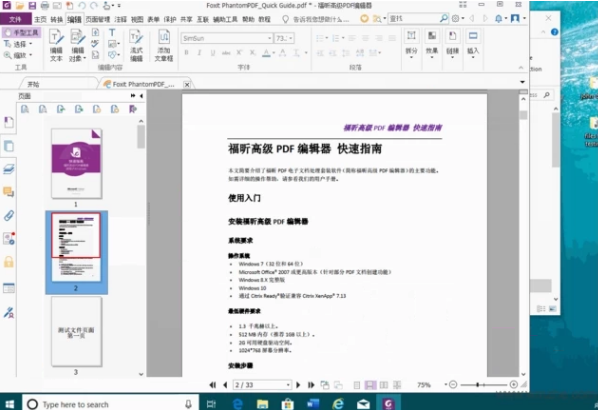Click the zoom slider handle in status bar
Screen dimensions: 598x410
pos(477,384)
